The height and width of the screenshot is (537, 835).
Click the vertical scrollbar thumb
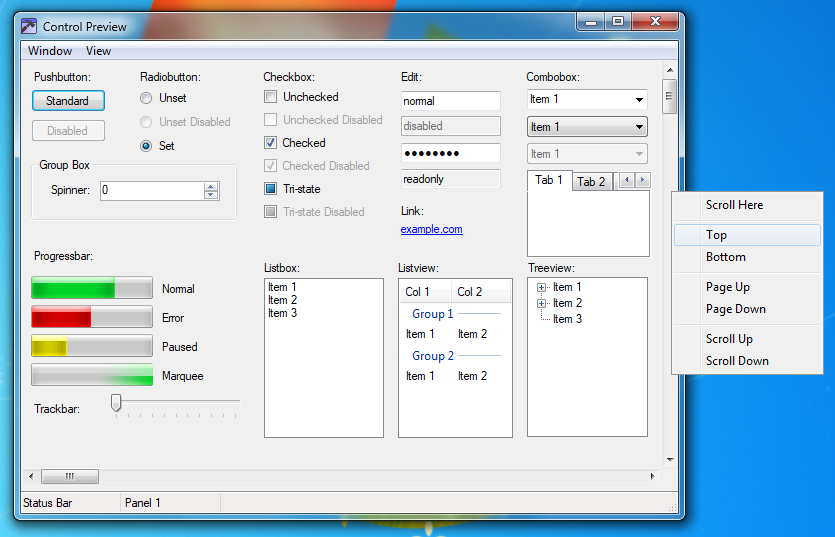pos(670,96)
